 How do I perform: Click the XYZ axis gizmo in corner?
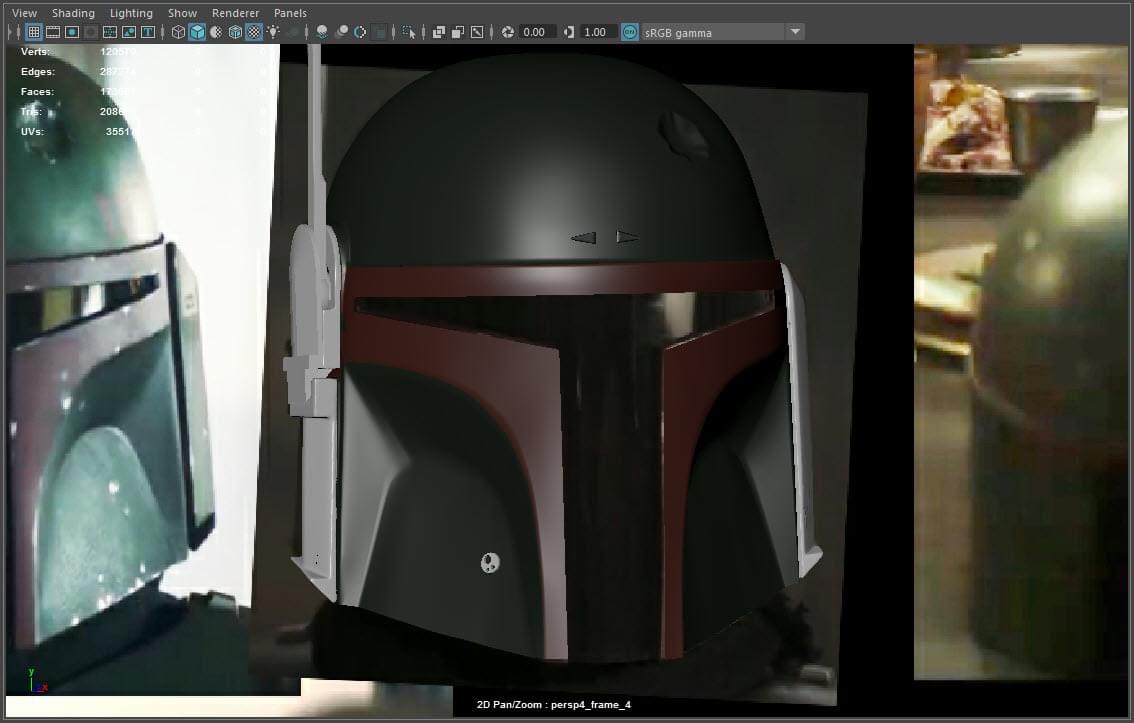click(x=37, y=681)
